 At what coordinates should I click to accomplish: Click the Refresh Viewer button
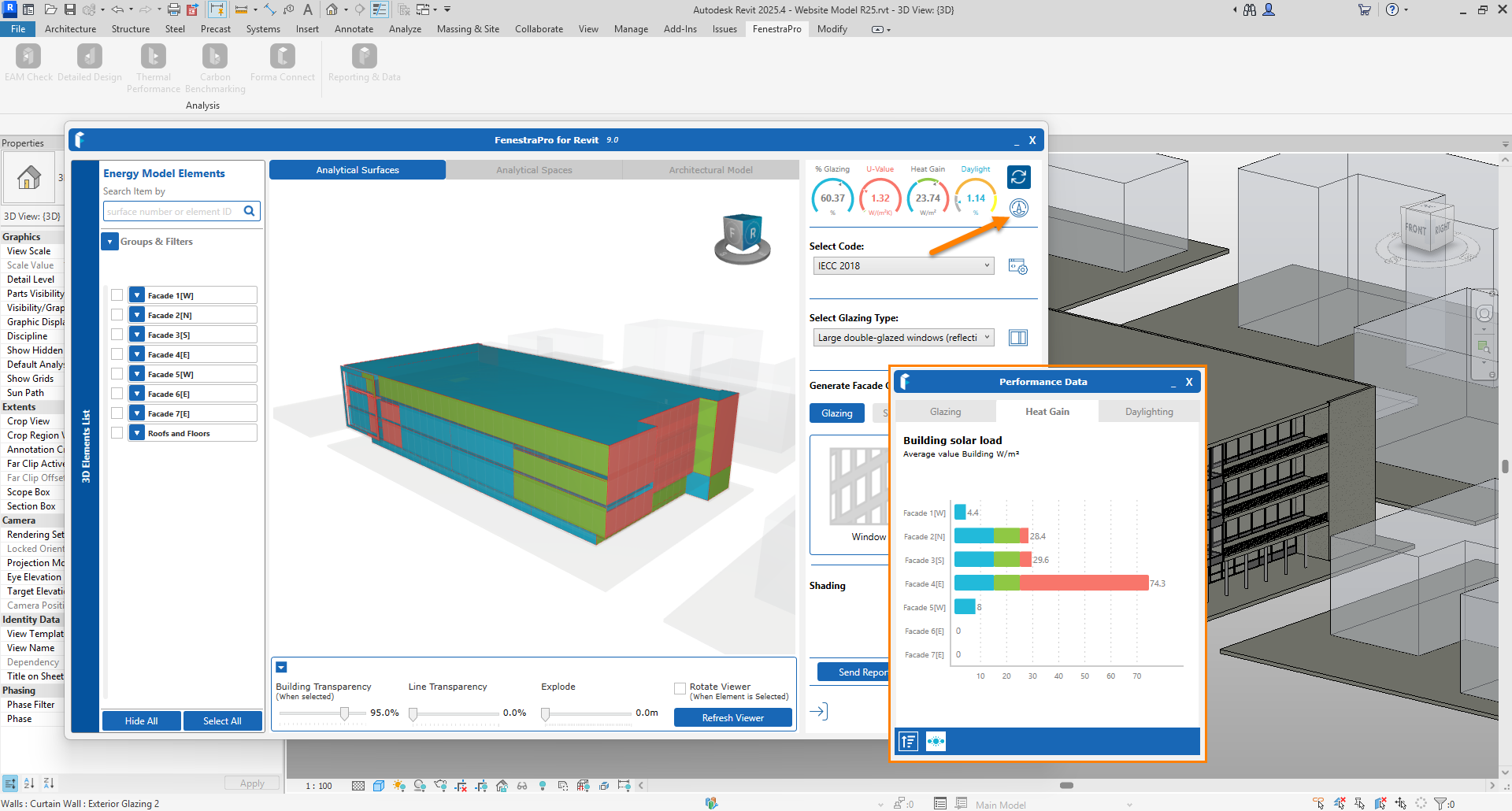tap(732, 718)
